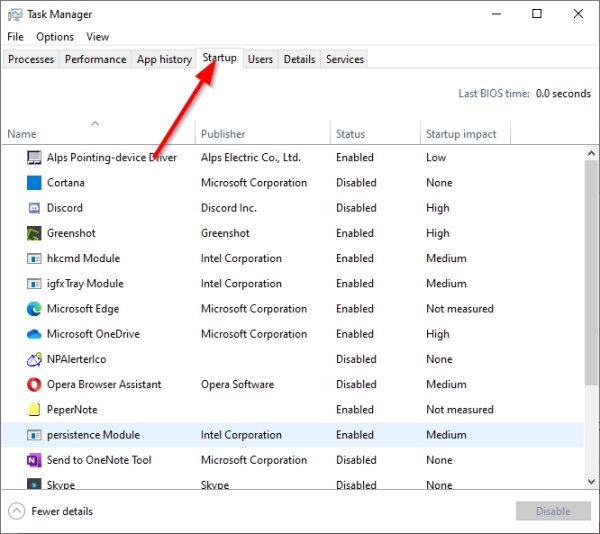Select the hkcmd Module name

point(83,258)
